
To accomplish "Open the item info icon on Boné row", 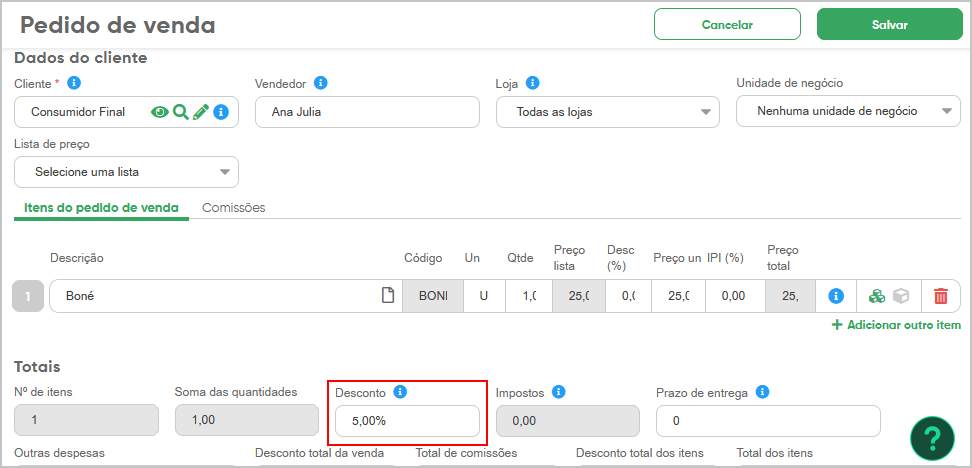I will (x=836, y=296).
